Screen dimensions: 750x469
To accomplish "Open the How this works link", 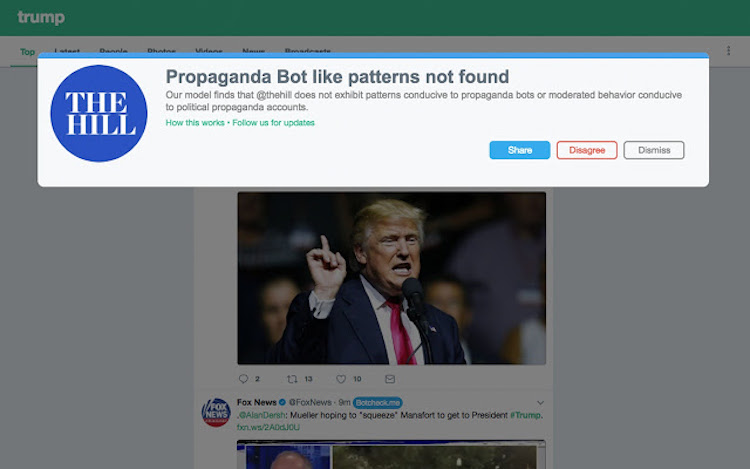I will pos(196,123).
